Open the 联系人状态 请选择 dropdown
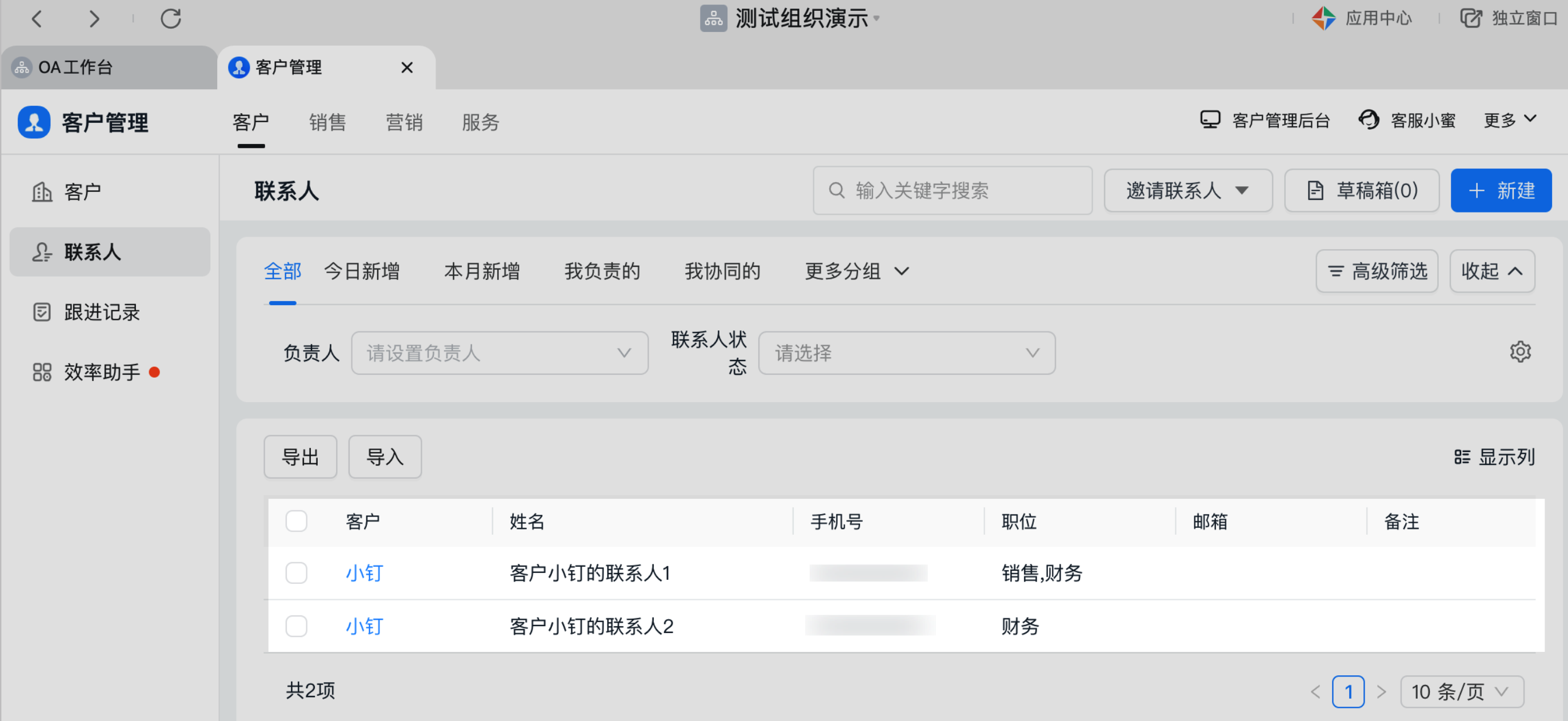 click(906, 353)
